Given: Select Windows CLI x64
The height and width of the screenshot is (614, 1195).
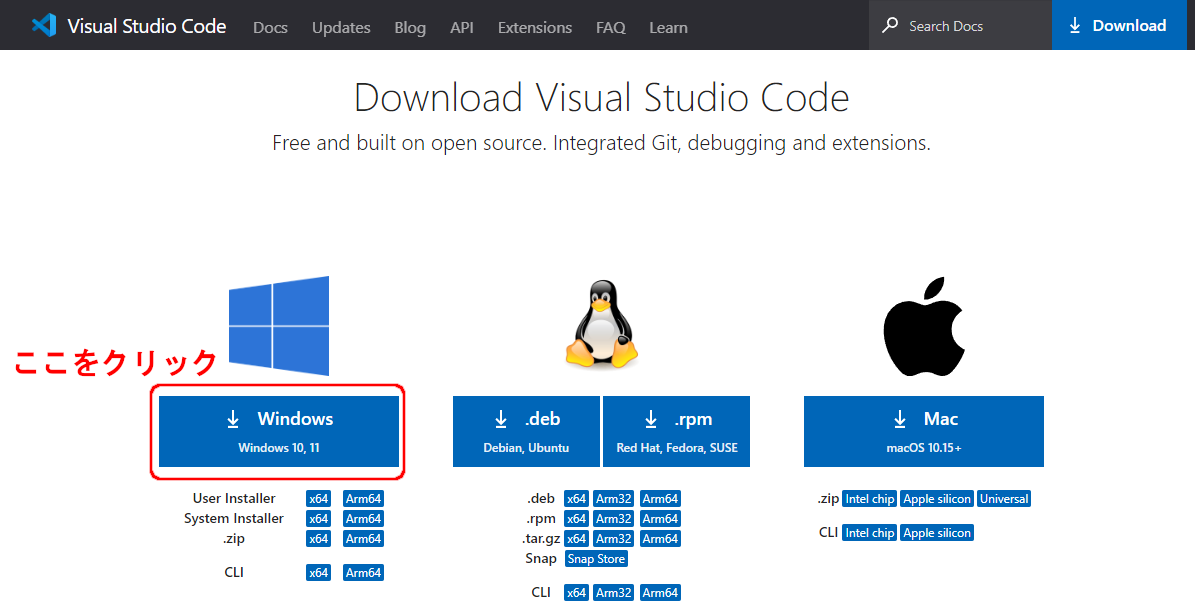Looking at the screenshot, I should (x=319, y=572).
